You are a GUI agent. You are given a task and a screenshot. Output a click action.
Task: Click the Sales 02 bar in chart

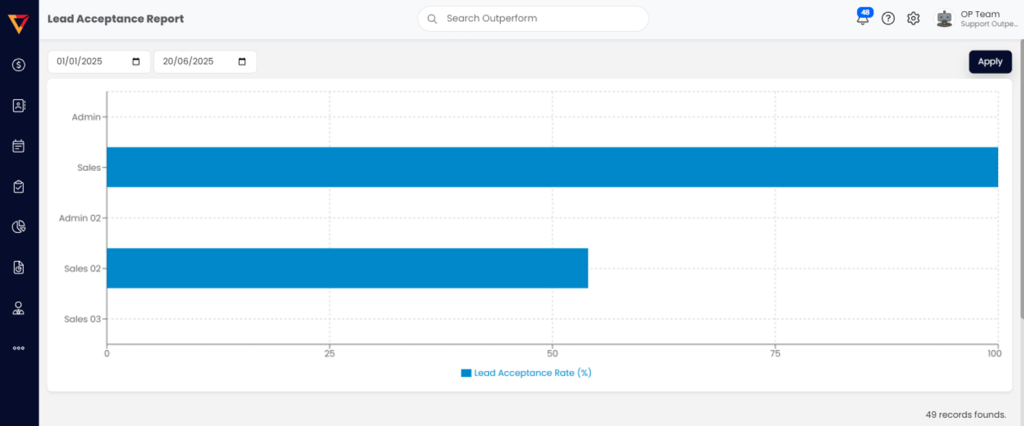(x=347, y=268)
